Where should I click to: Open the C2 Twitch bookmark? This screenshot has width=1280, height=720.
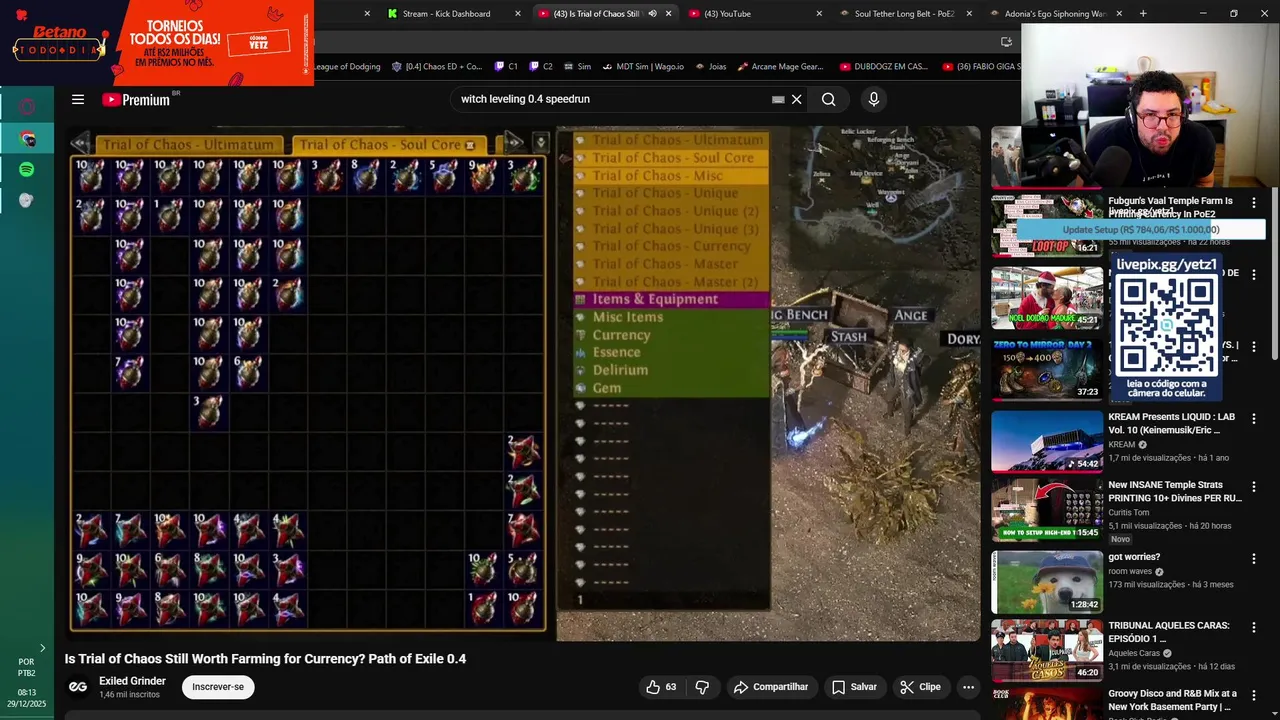pos(541,67)
